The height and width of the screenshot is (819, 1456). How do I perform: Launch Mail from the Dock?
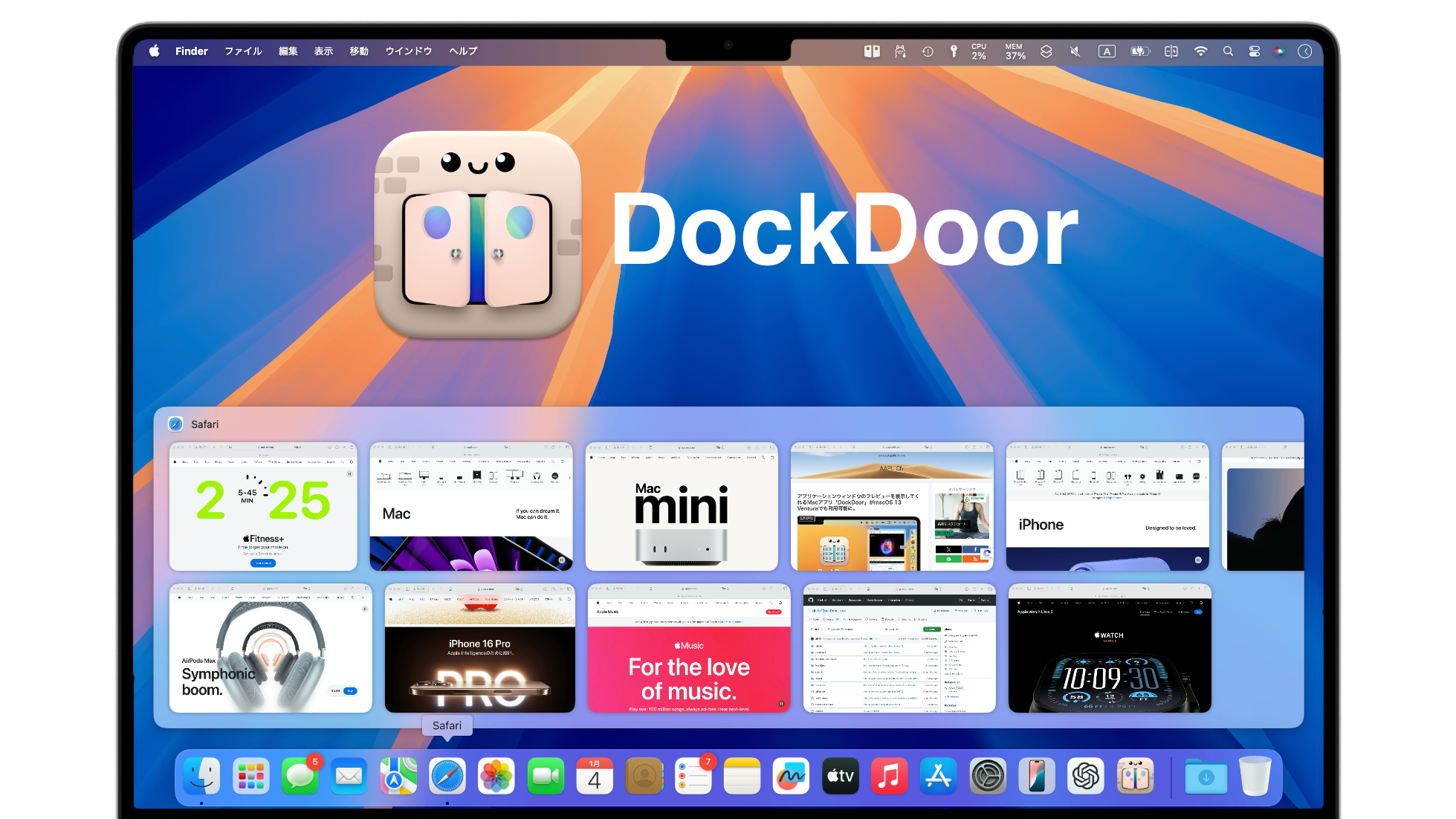click(x=349, y=777)
